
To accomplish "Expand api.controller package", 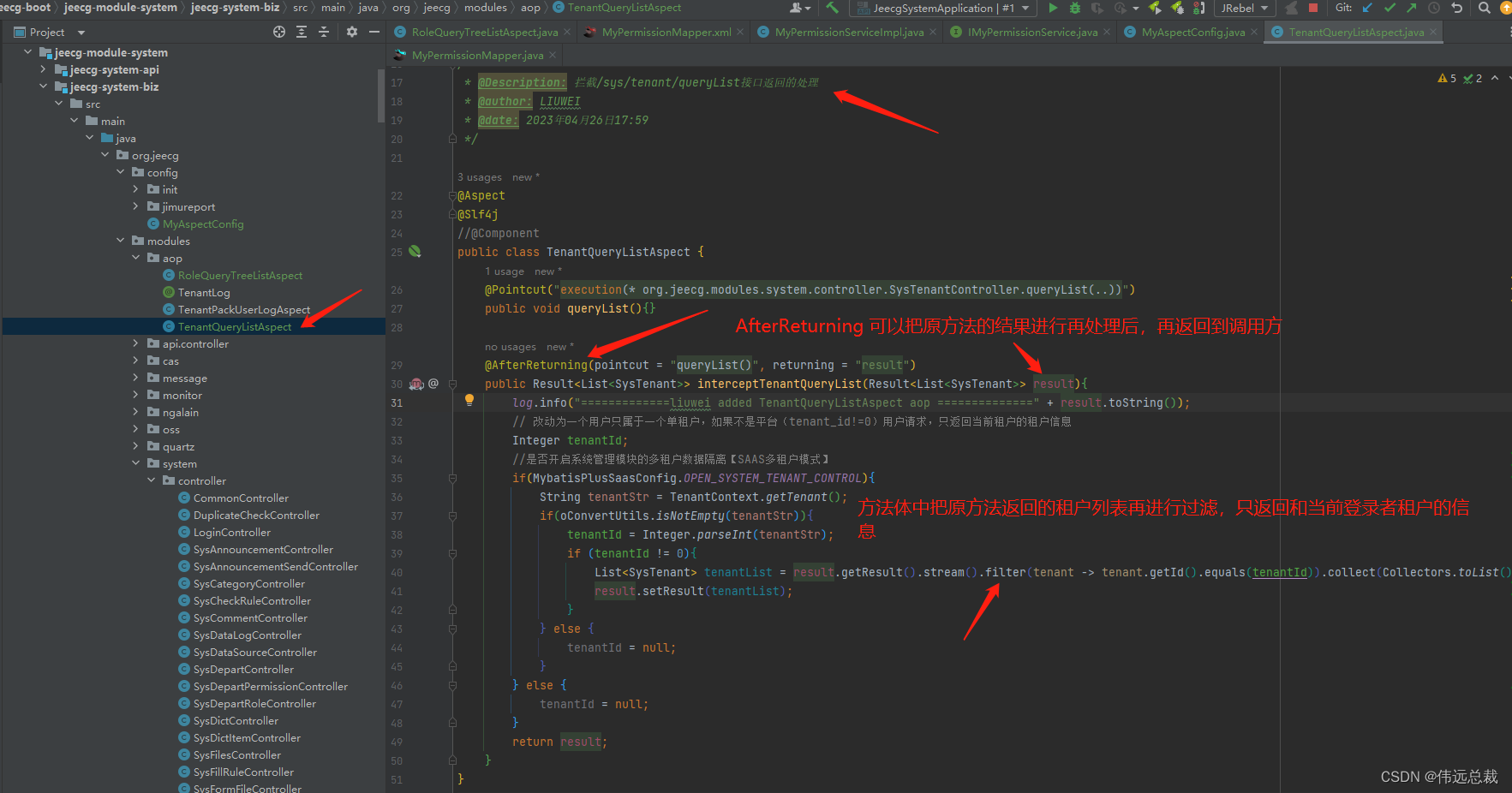I will click(136, 343).
